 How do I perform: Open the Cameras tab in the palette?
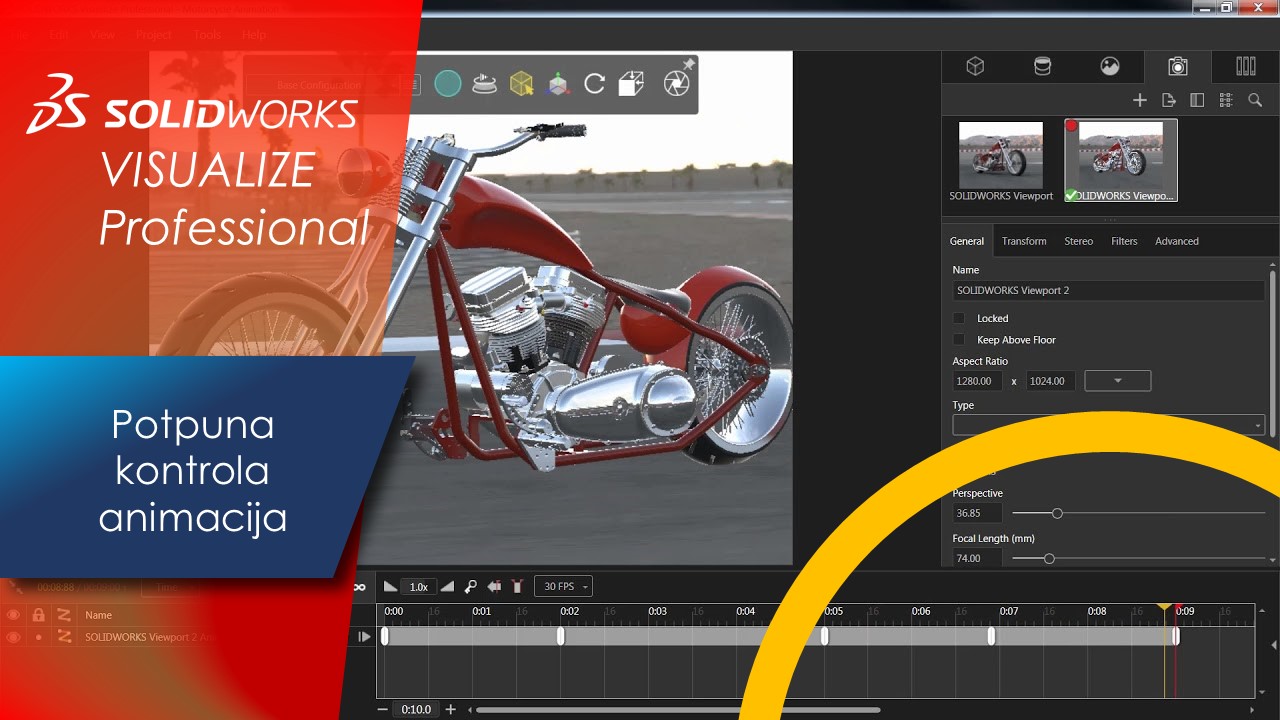(1178, 67)
